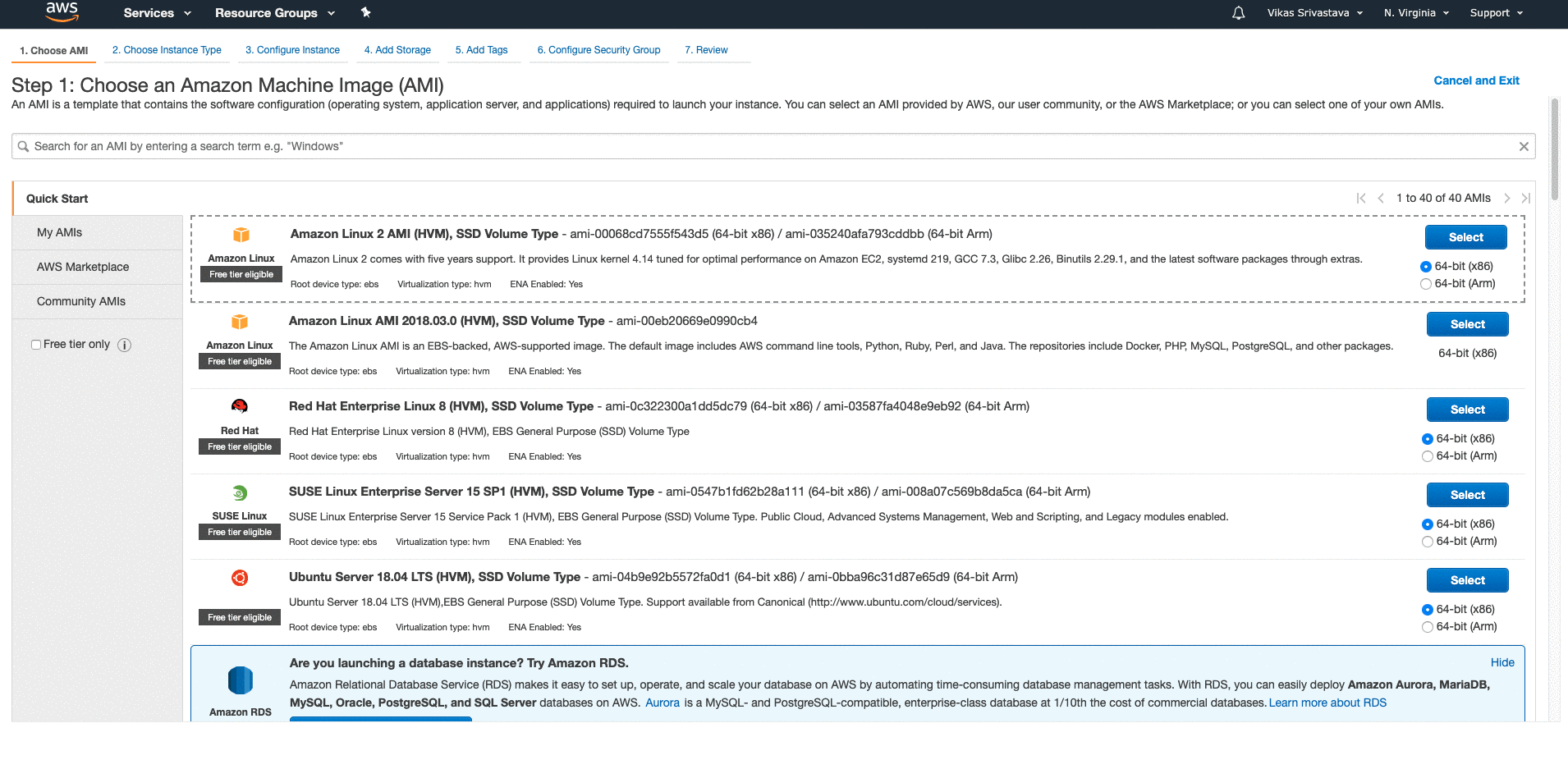Image resolution: width=1568 pixels, height=769 pixels.
Task: Switch to 2. Choose Instance Type step
Action: pos(167,50)
